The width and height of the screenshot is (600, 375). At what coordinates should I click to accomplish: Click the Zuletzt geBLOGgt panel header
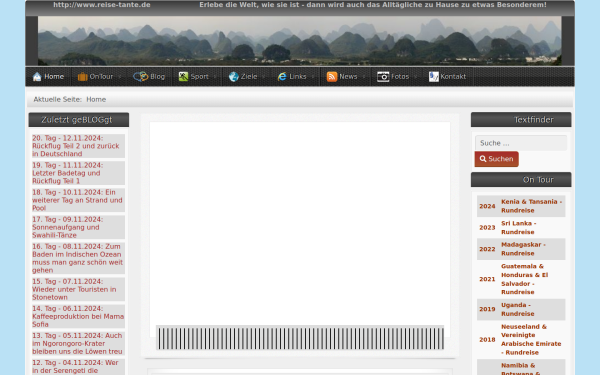tap(78, 120)
